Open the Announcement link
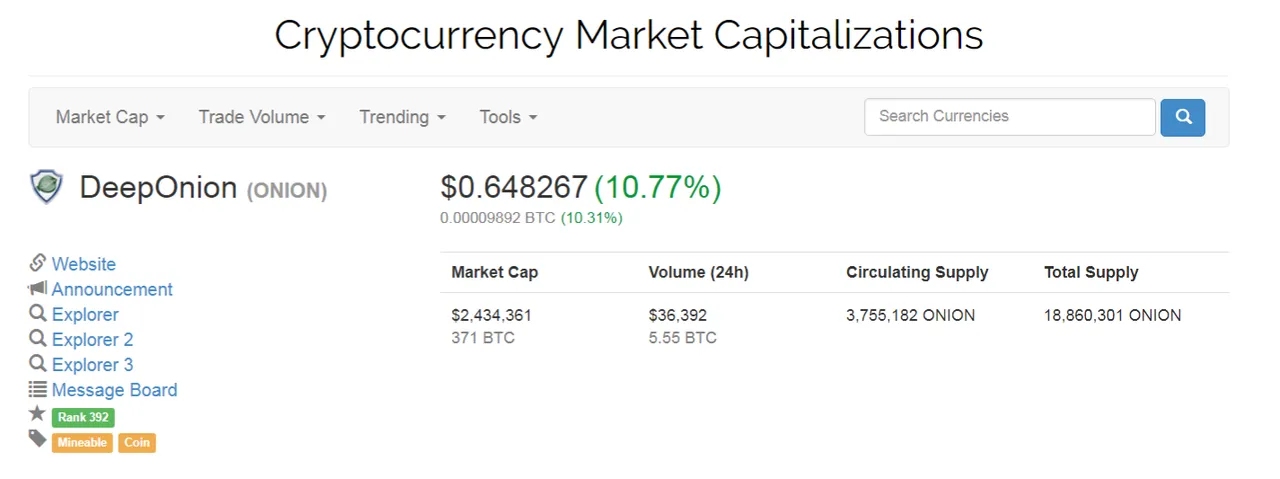The image size is (1280, 479). click(112, 289)
